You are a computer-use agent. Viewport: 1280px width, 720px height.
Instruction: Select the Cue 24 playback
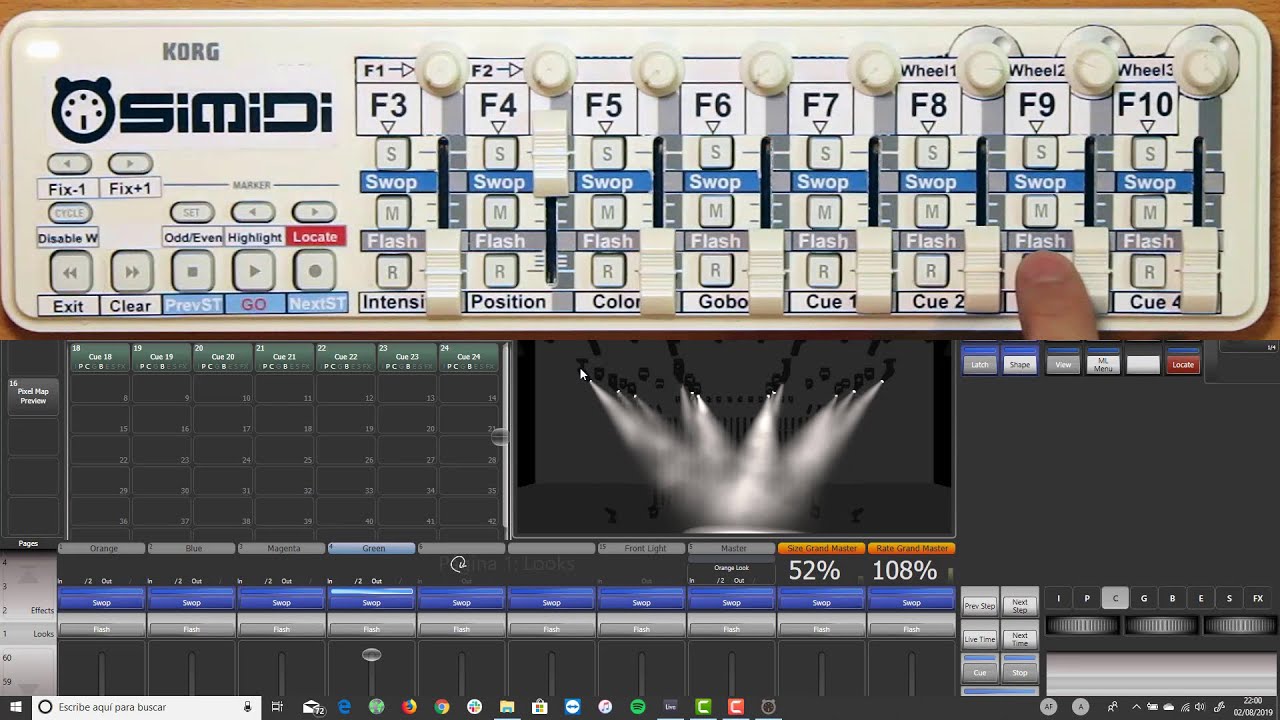468,357
